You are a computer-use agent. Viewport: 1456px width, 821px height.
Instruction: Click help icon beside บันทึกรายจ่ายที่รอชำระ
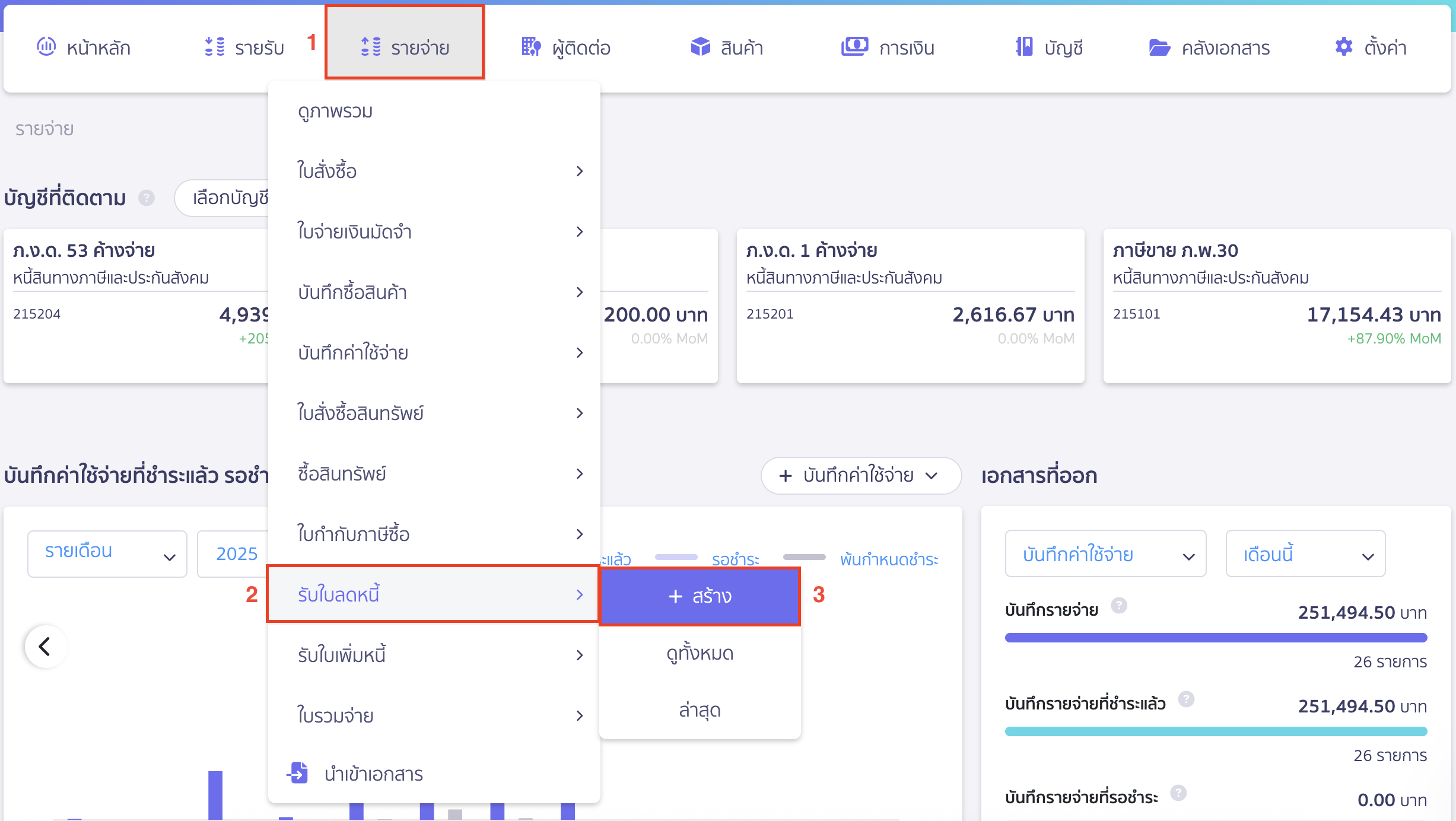tap(1178, 793)
